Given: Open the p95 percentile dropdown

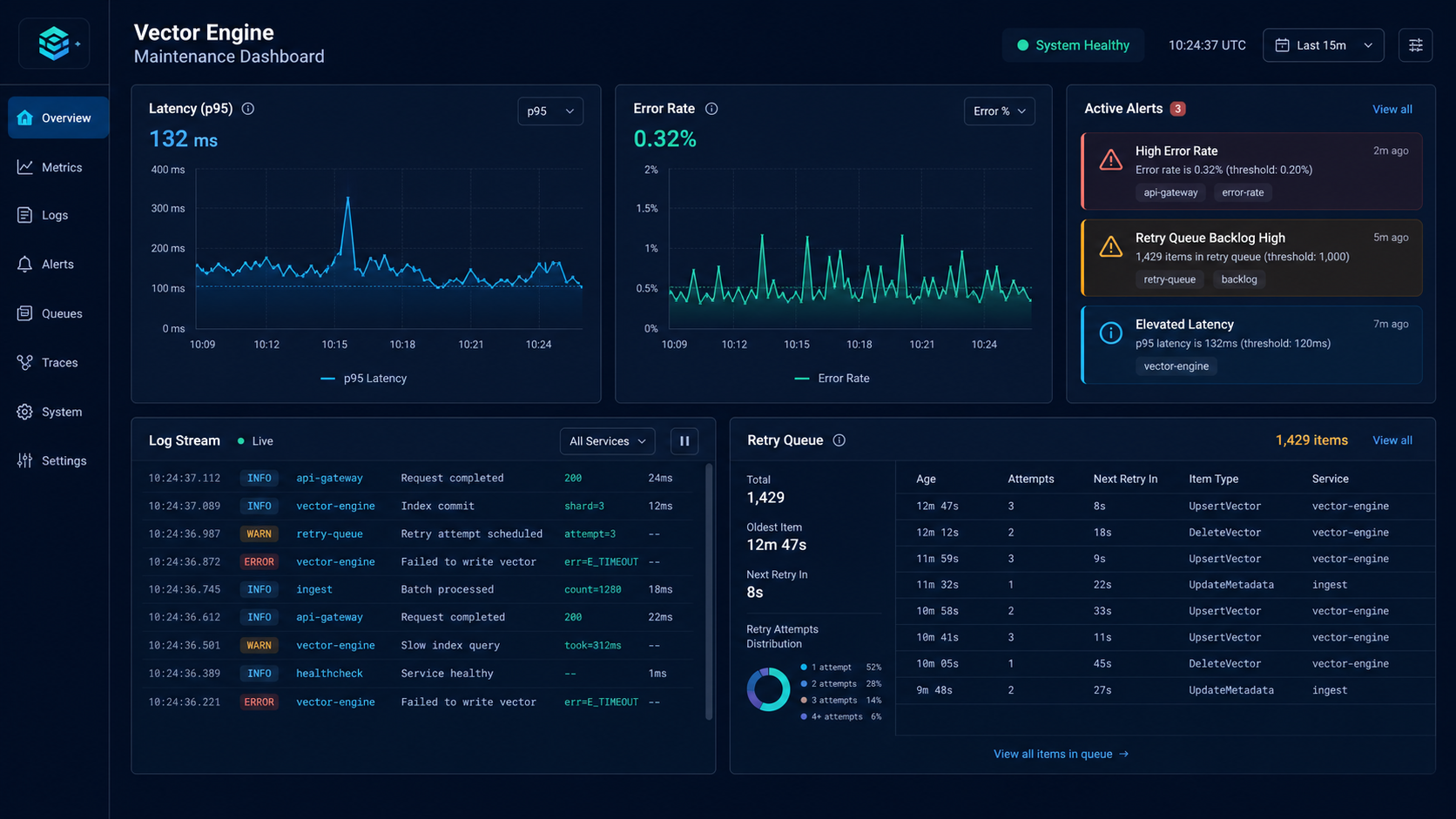Looking at the screenshot, I should click(550, 111).
